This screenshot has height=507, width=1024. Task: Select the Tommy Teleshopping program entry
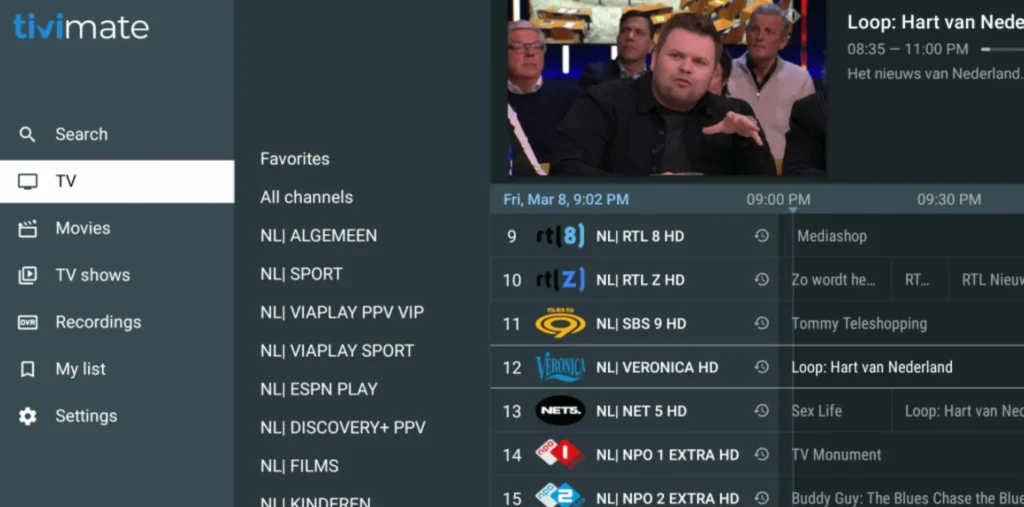tap(859, 323)
